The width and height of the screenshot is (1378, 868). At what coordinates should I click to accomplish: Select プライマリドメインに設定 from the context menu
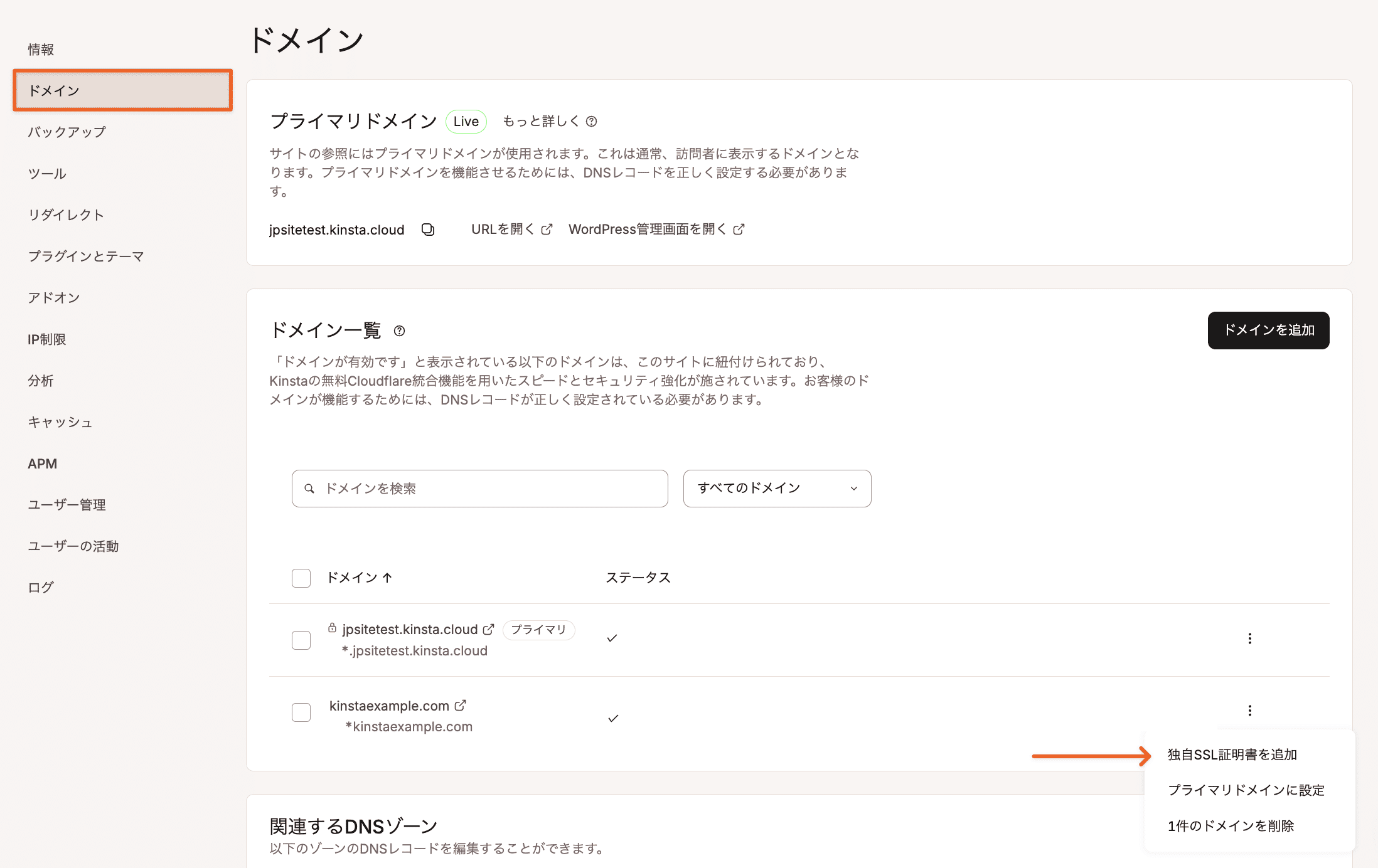click(x=1246, y=790)
